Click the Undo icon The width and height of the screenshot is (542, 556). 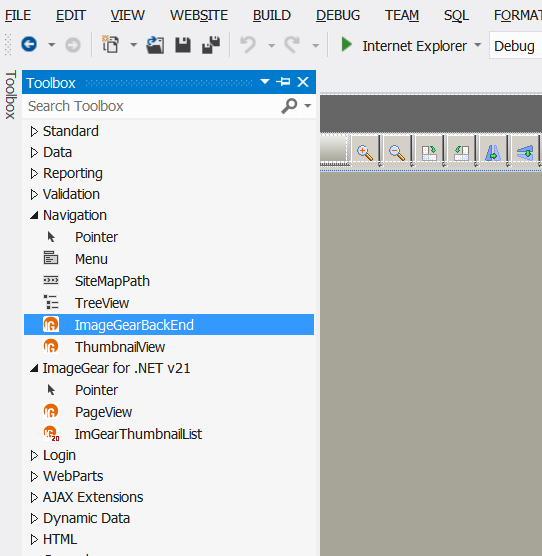click(248, 45)
